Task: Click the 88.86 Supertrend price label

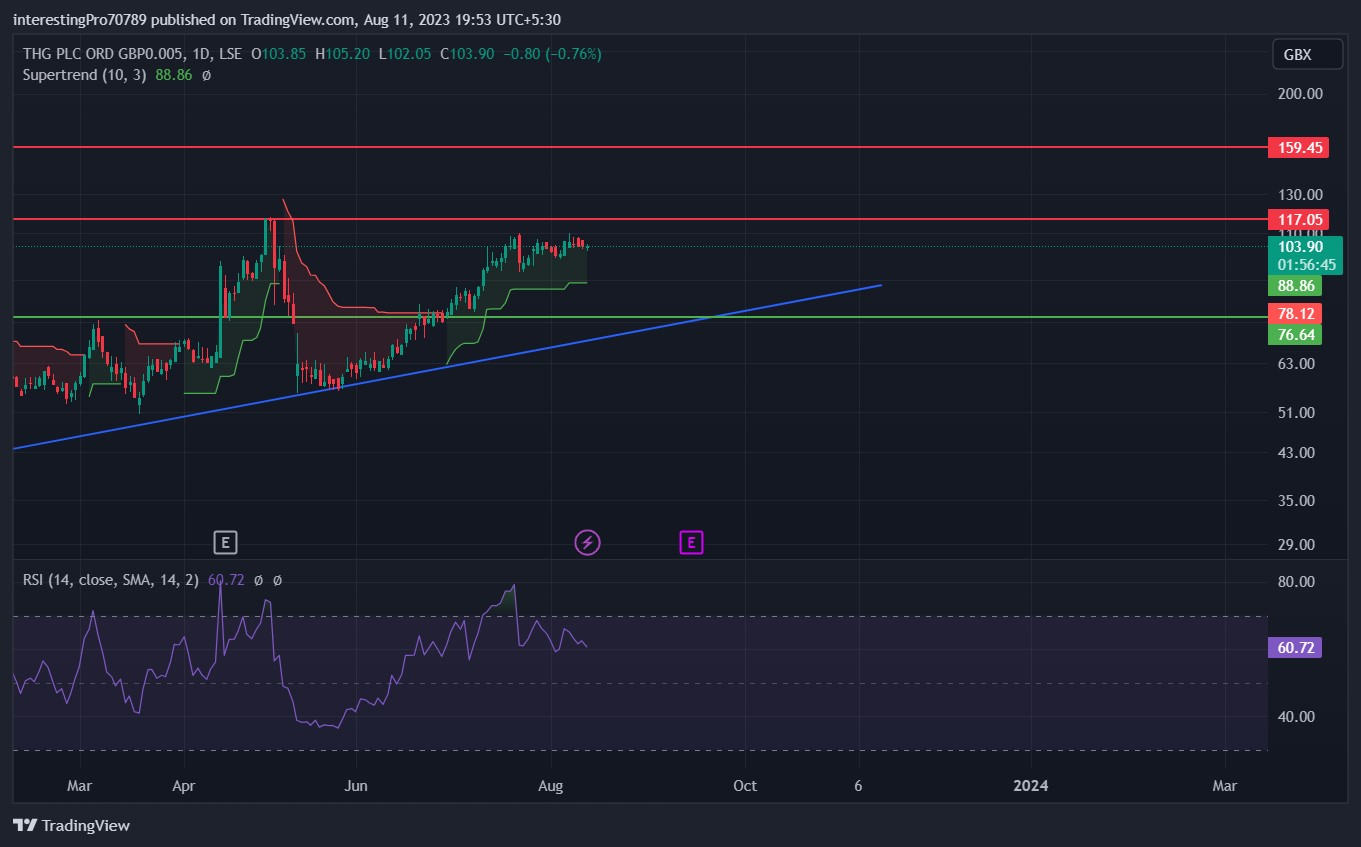Action: pyautogui.click(x=1294, y=286)
